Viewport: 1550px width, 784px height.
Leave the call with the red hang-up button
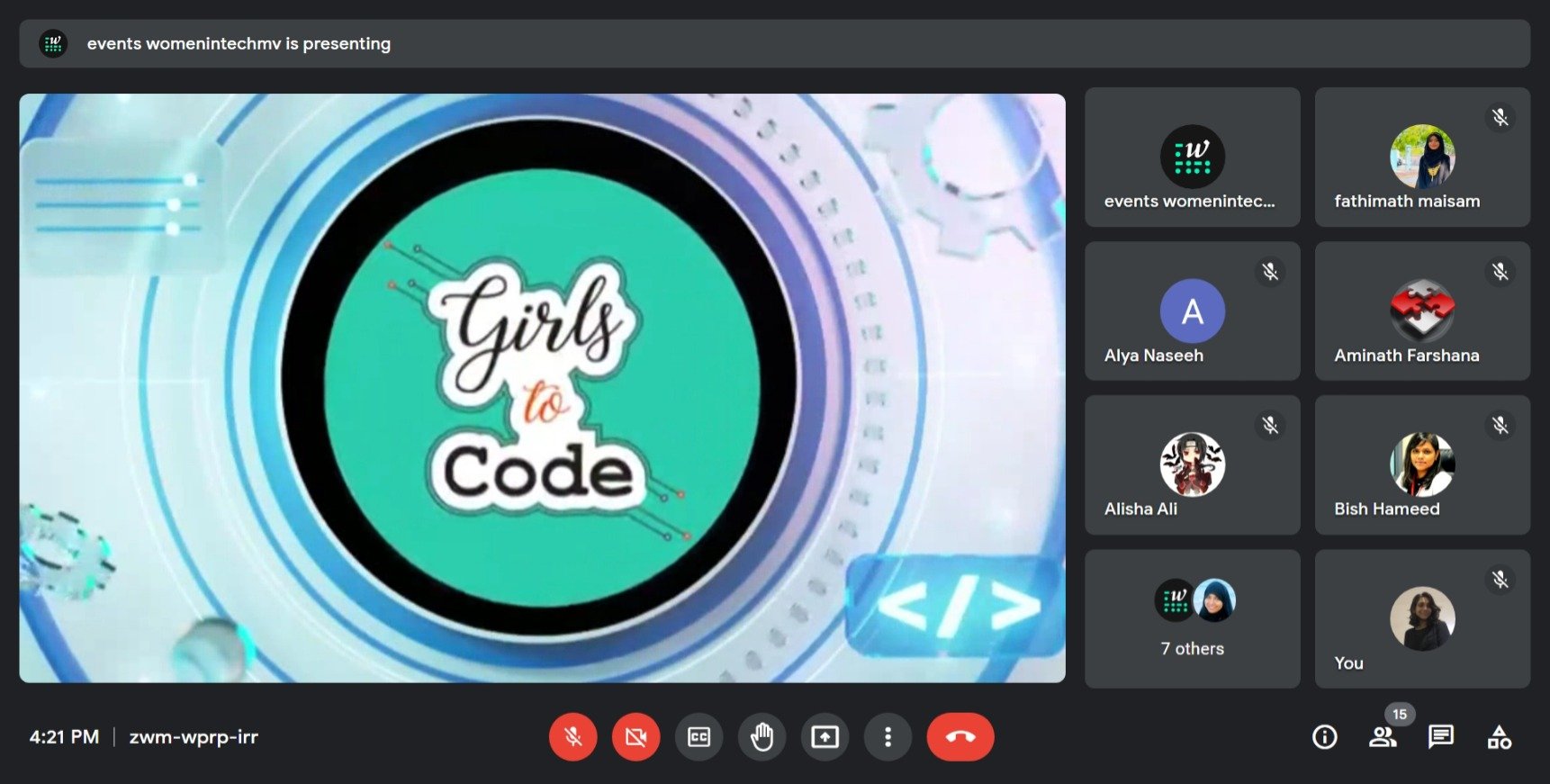960,737
